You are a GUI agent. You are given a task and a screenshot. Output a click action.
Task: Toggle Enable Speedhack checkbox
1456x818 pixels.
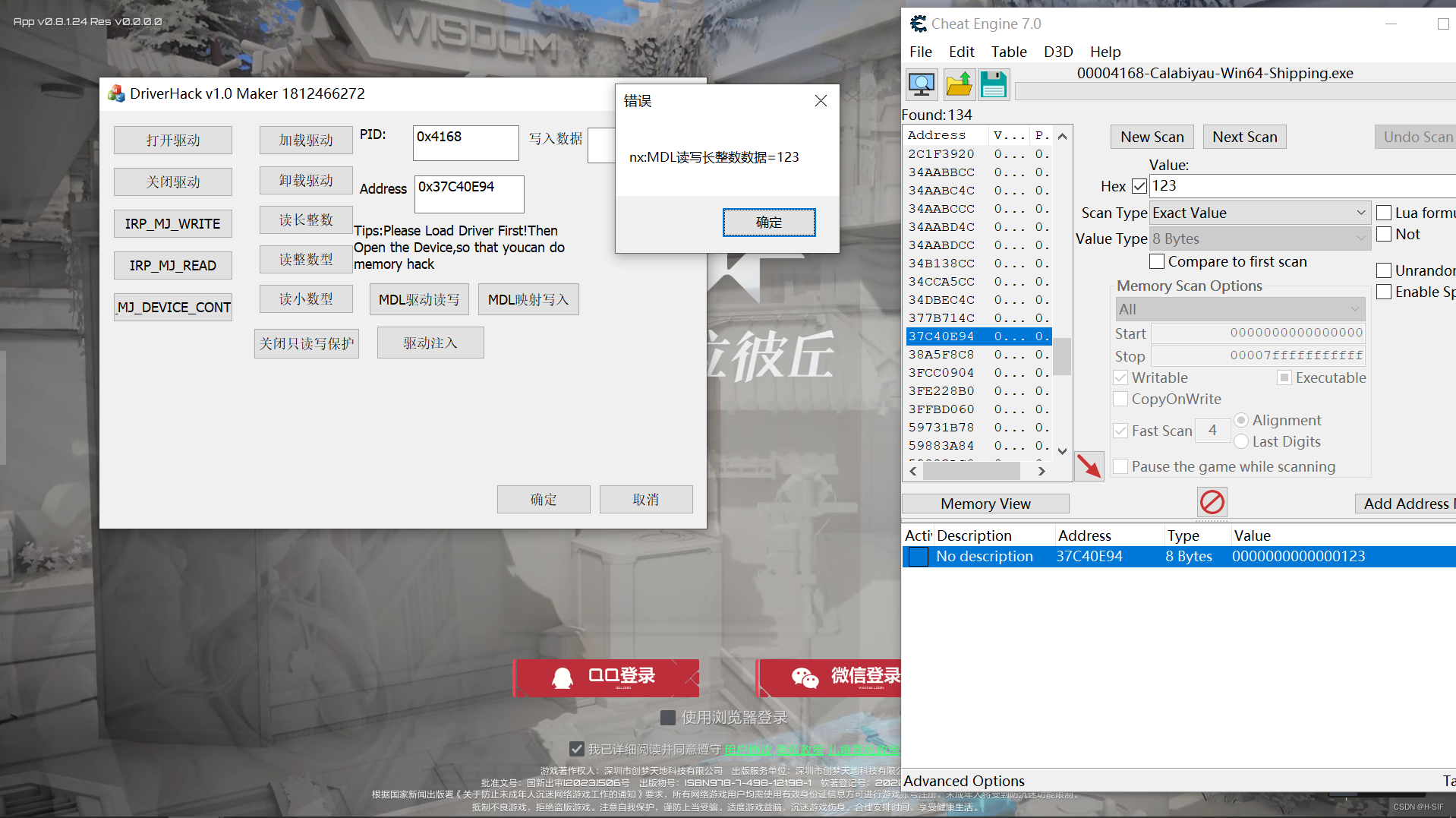1384,292
